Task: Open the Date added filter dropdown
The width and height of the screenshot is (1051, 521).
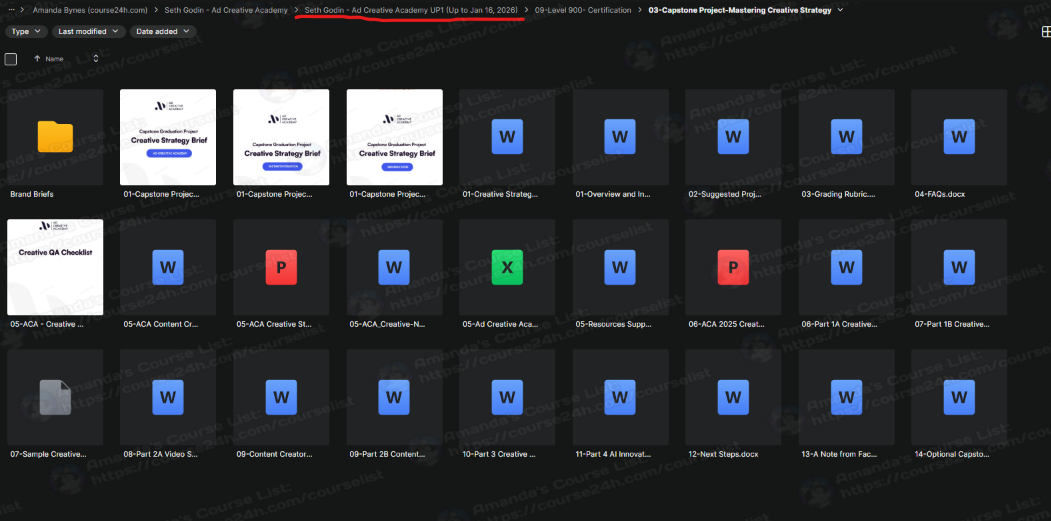Action: click(162, 31)
